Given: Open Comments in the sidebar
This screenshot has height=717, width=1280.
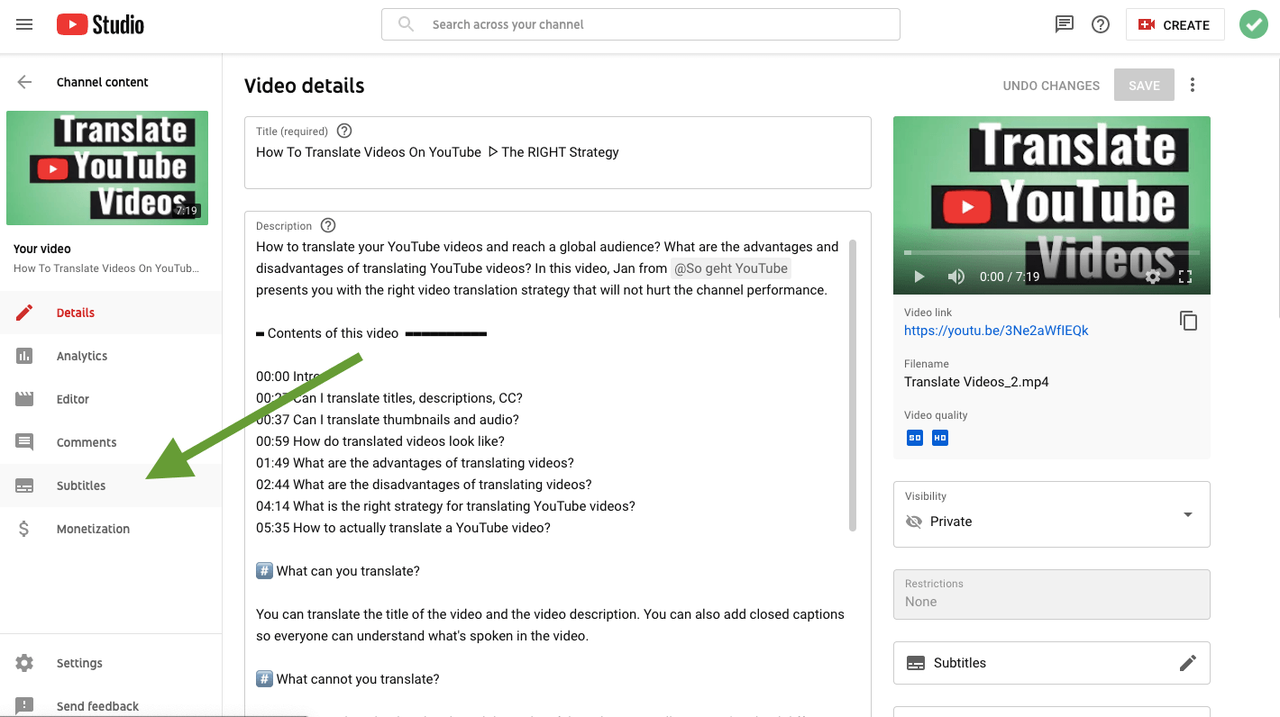Looking at the screenshot, I should [x=111, y=442].
